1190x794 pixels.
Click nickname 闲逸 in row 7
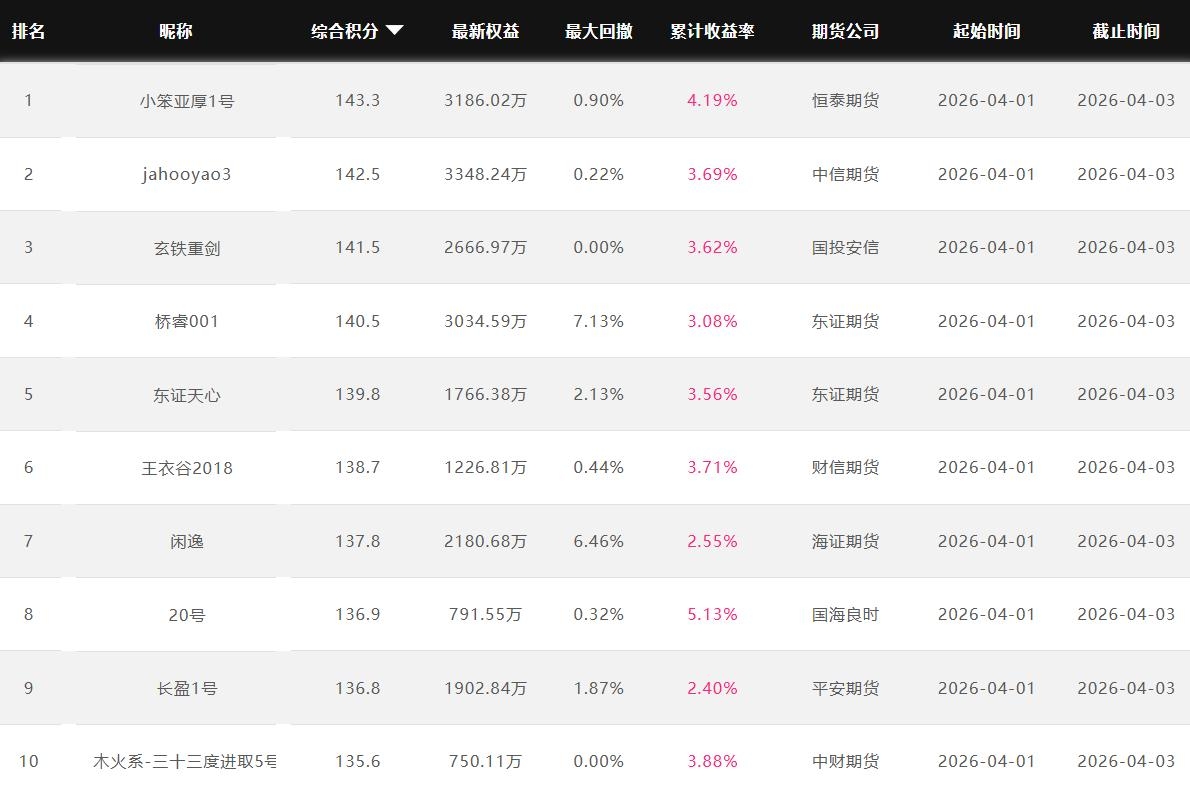click(x=187, y=541)
